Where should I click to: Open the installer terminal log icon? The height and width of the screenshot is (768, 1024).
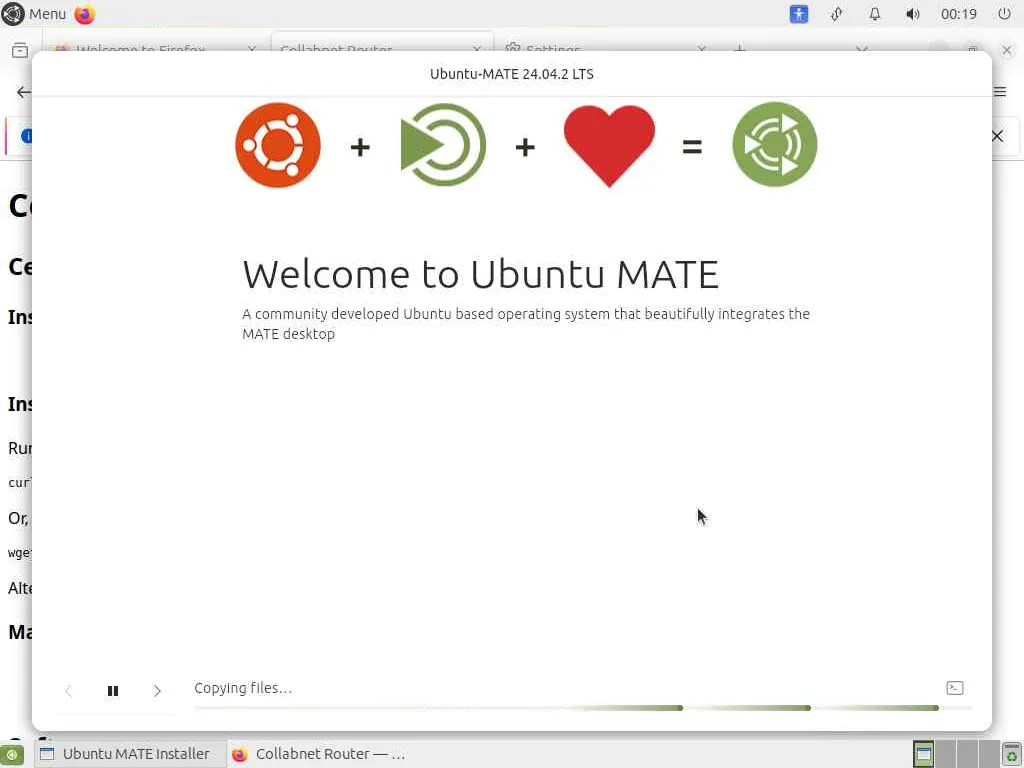pyautogui.click(x=954, y=688)
